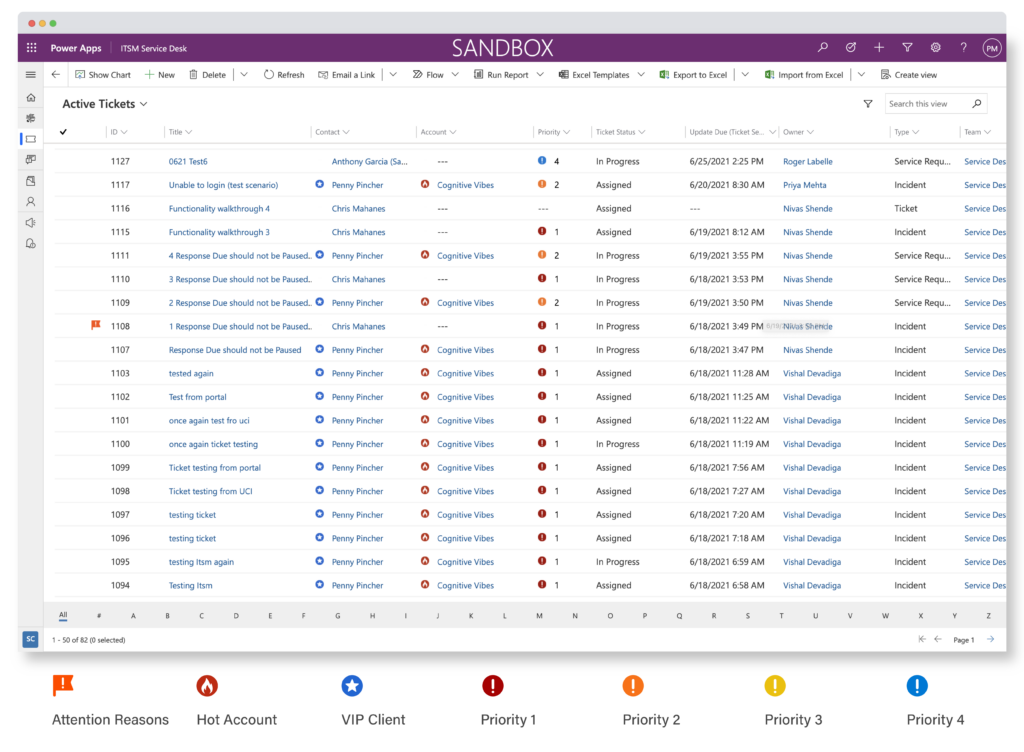Image resolution: width=1024 pixels, height=752 pixels.
Task: Open the Owner column header menu
Action: [x=798, y=132]
